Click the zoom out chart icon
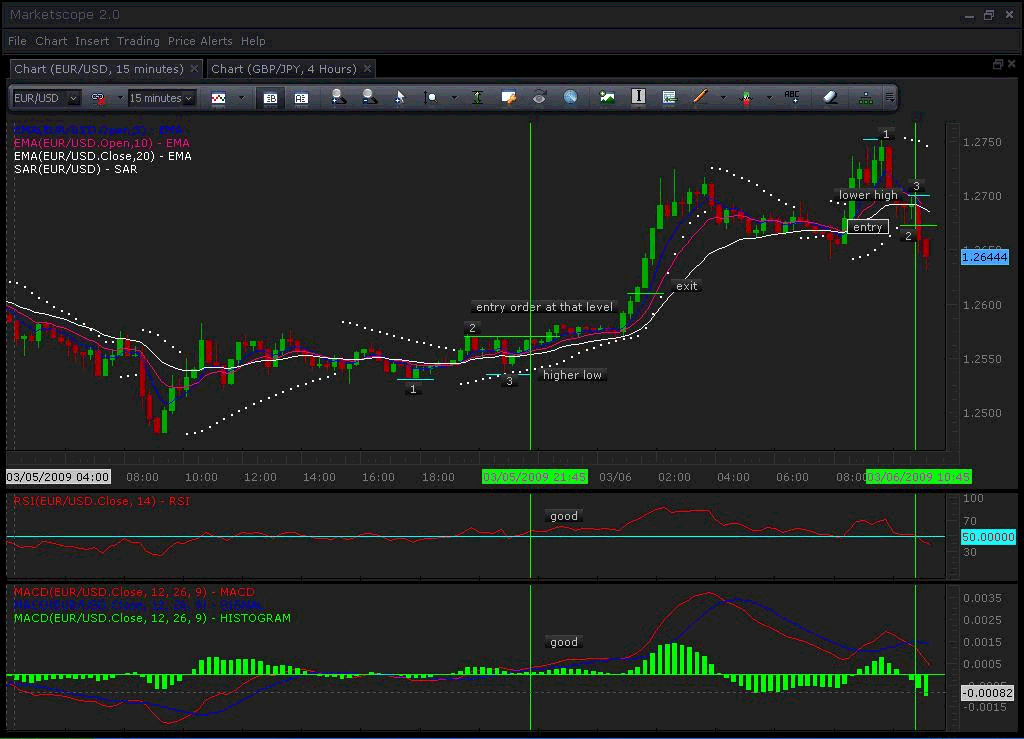This screenshot has width=1024, height=739. pyautogui.click(x=369, y=97)
